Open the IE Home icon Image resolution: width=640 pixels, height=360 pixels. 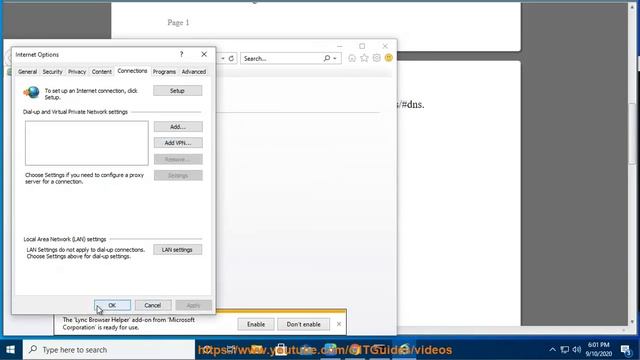click(x=352, y=58)
